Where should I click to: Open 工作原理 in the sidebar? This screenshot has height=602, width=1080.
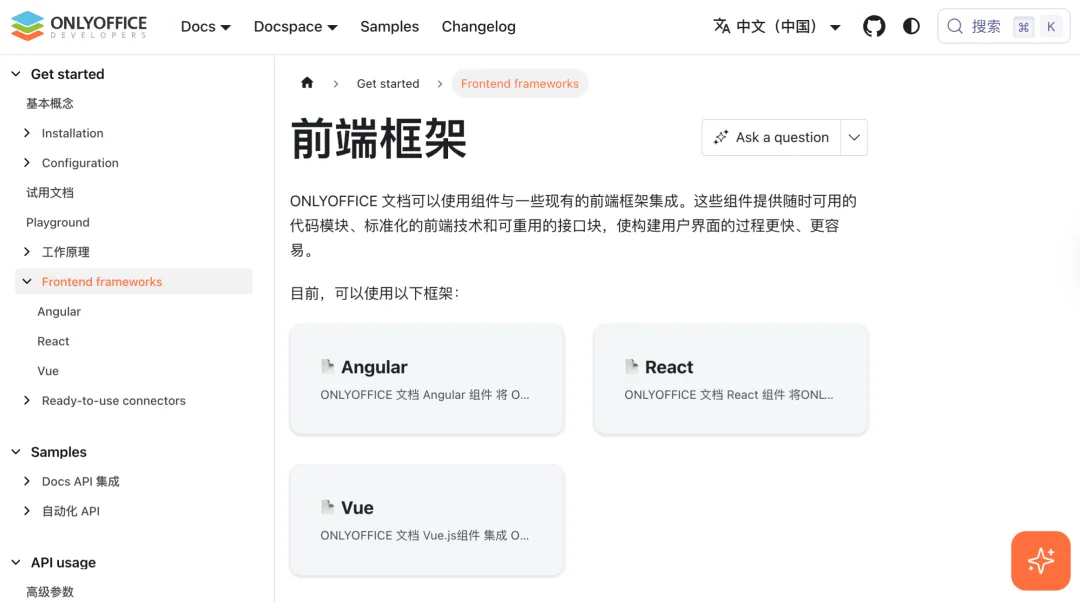(65, 252)
